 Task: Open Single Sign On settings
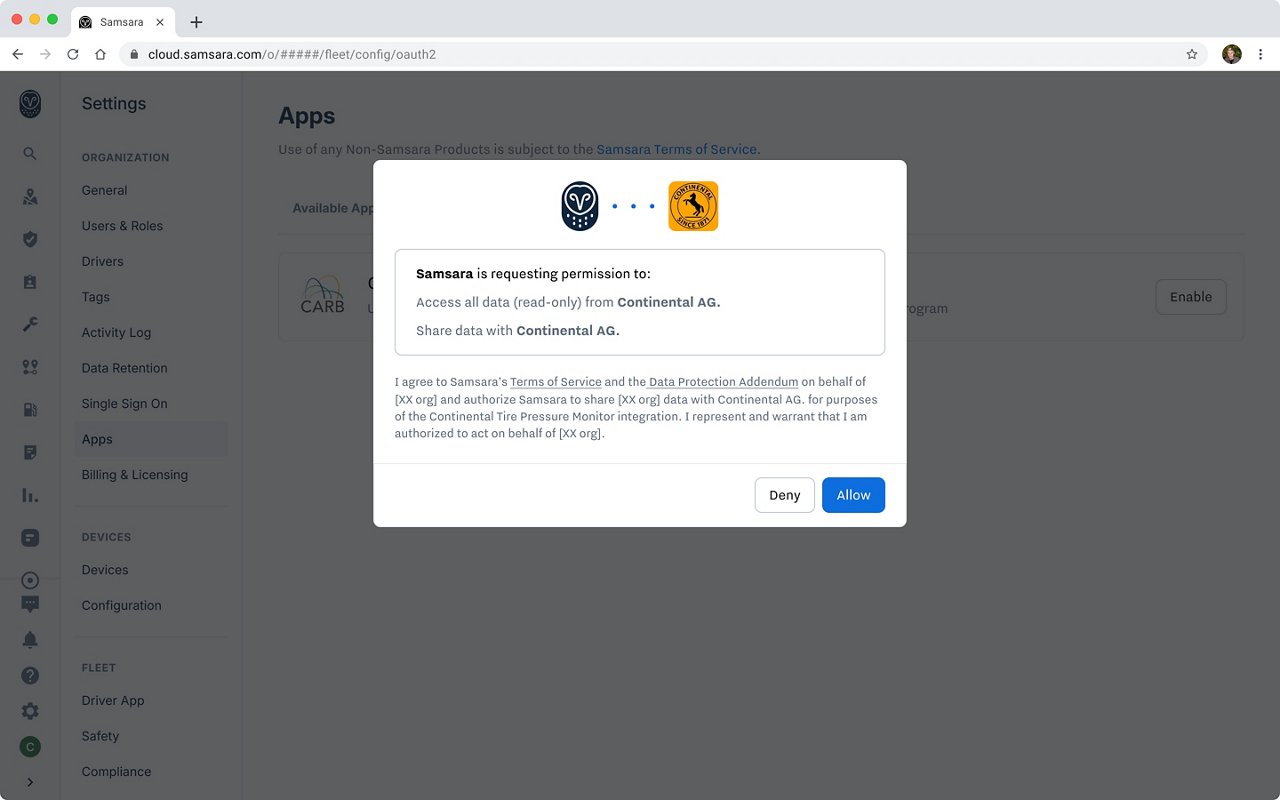[124, 403]
